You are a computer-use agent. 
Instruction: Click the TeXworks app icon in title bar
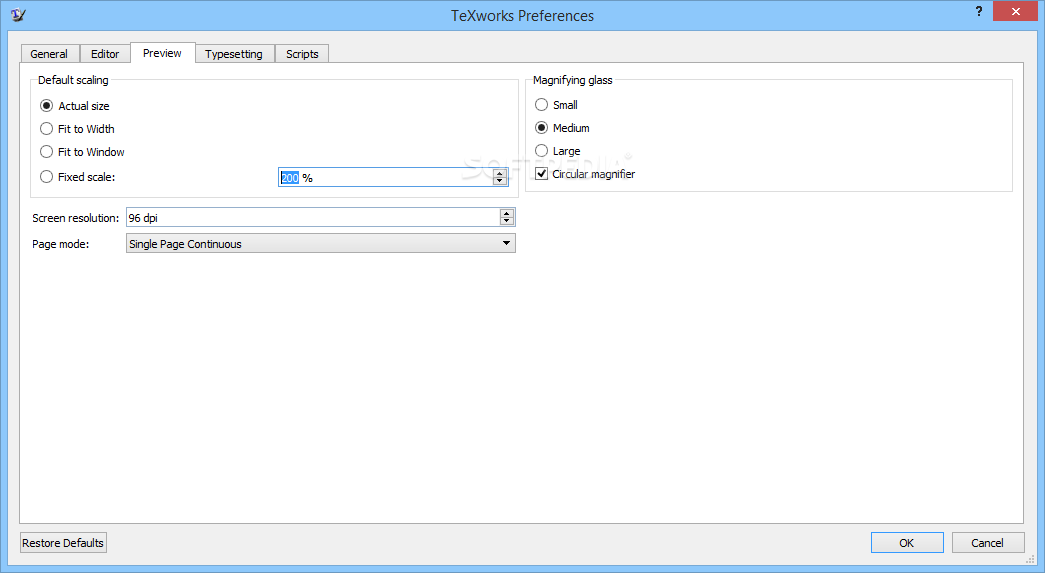click(x=18, y=14)
